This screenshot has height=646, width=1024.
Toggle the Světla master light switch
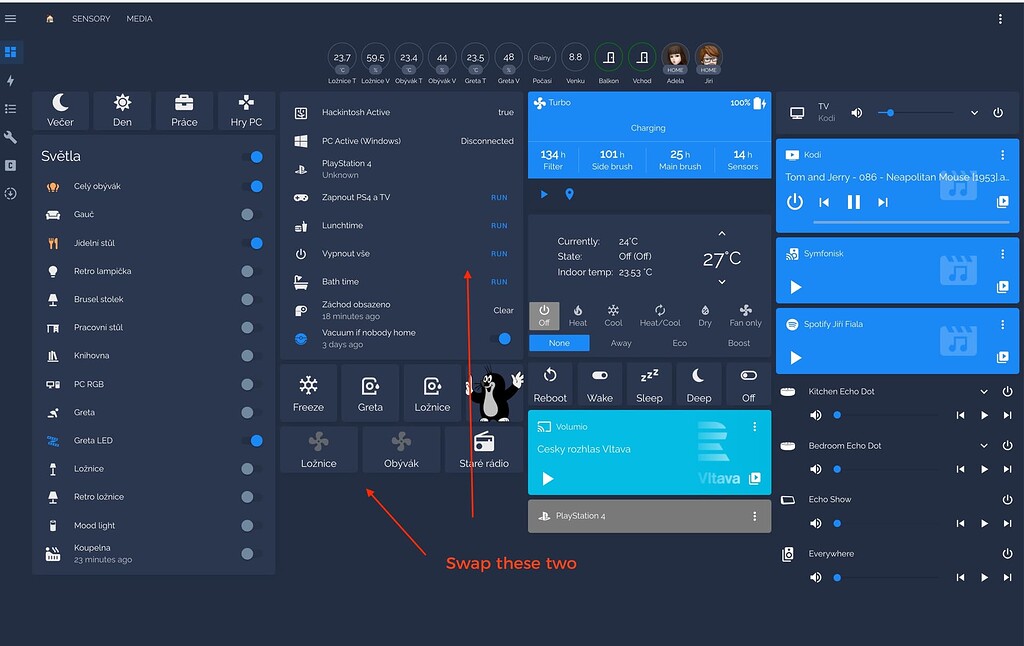256,156
